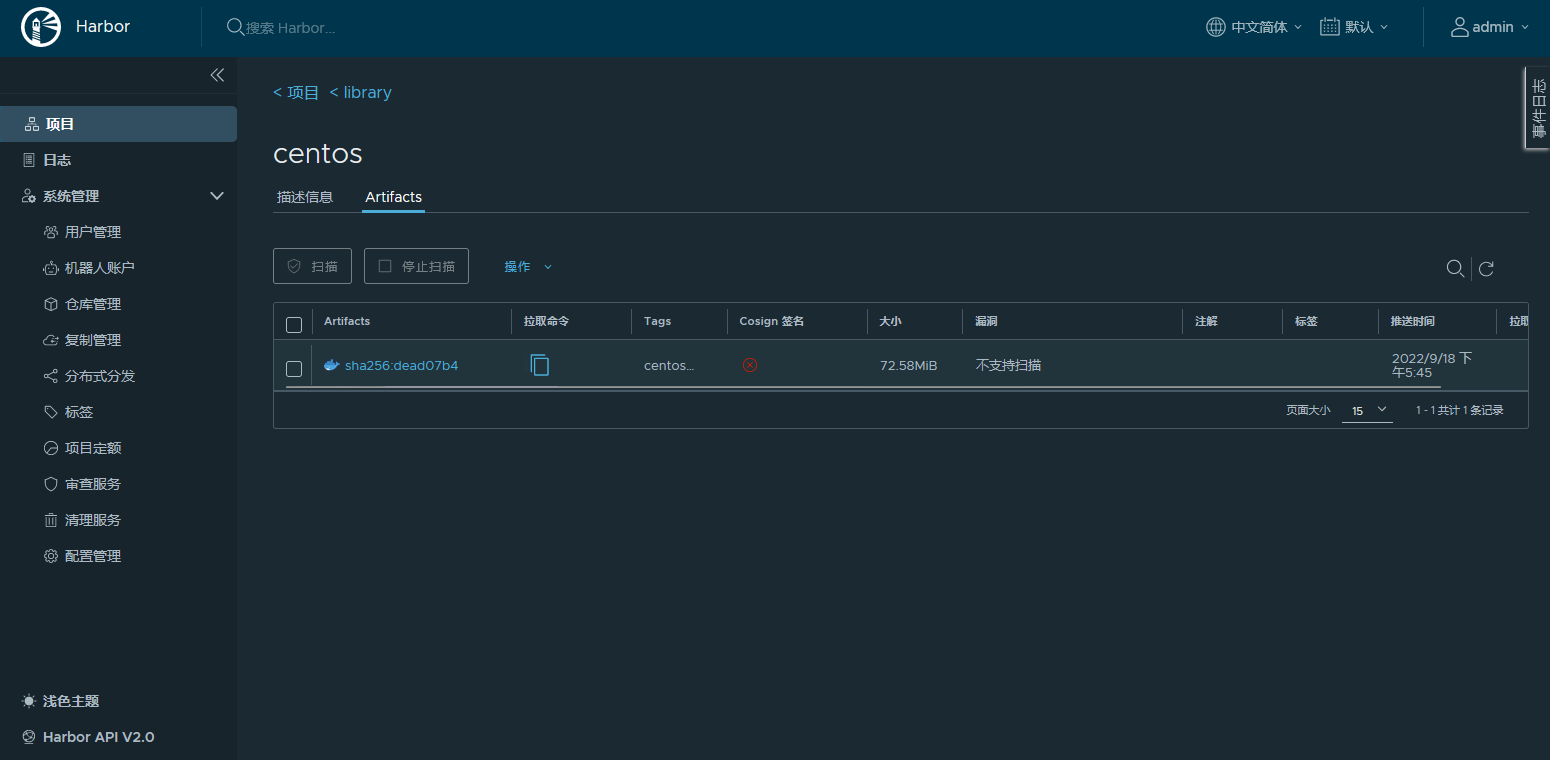Image resolution: width=1550 pixels, height=760 pixels.
Task: Click the 注解 column header
Action: click(1206, 321)
